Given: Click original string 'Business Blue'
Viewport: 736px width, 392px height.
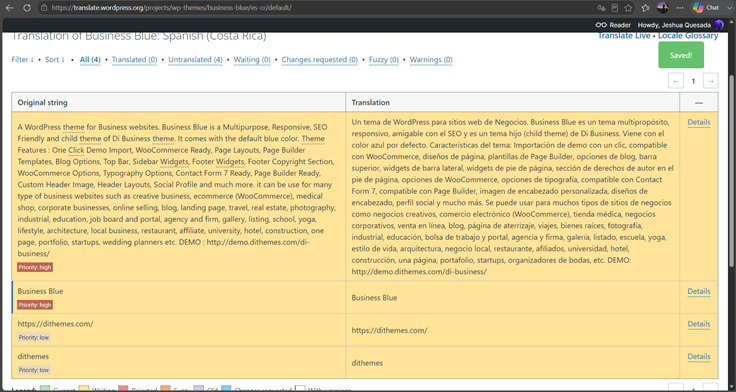Looking at the screenshot, I should (40, 291).
